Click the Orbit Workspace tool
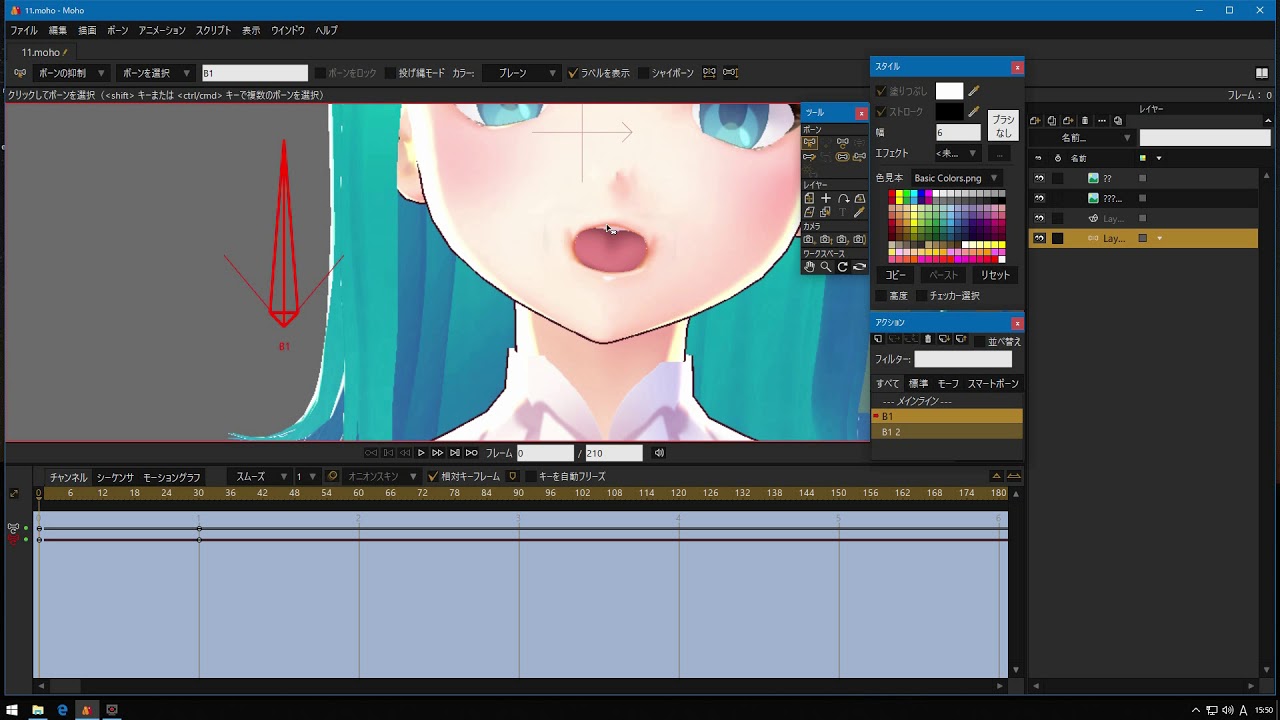 pos(859,267)
